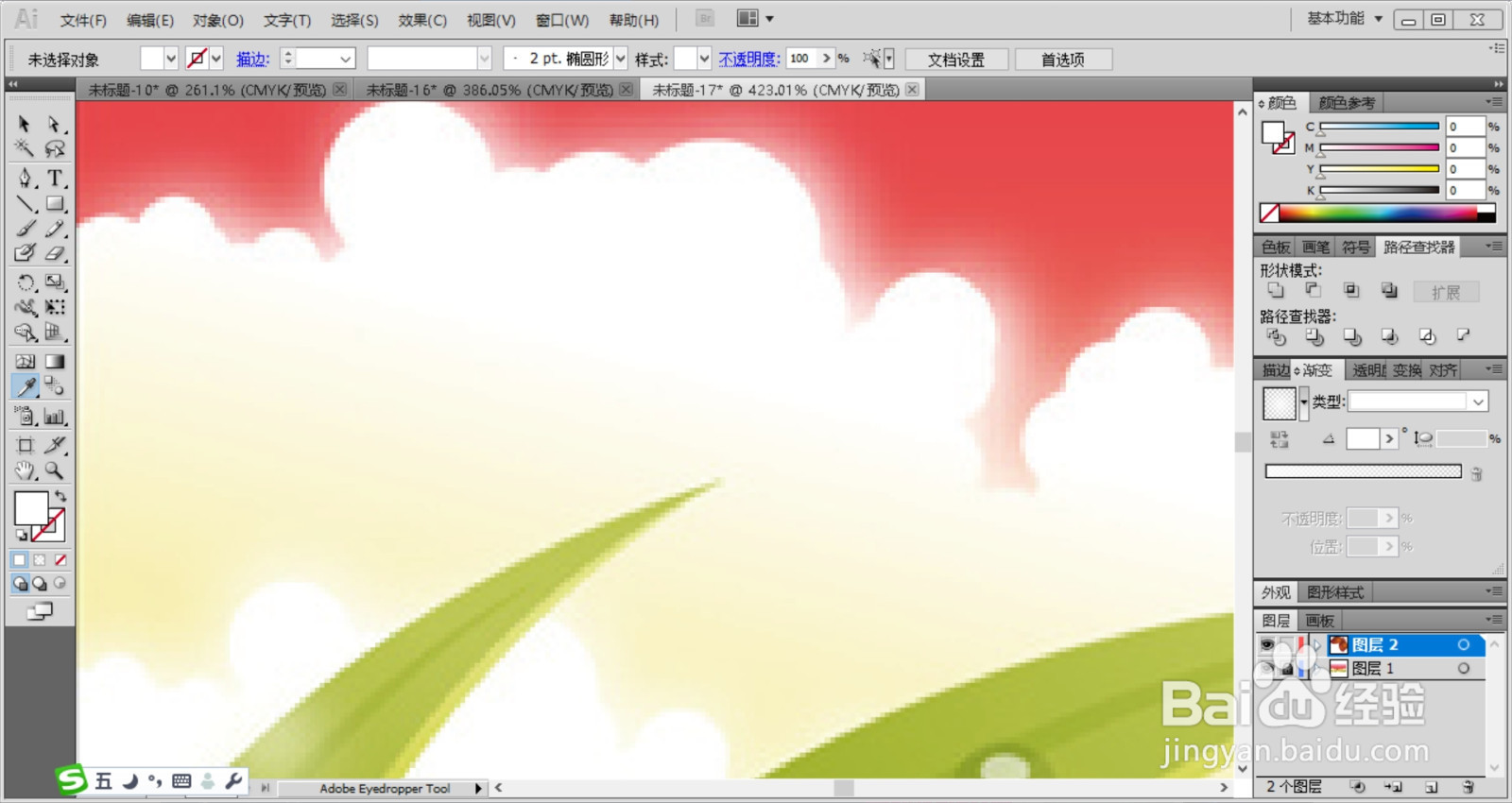This screenshot has width=1512, height=803.
Task: Click target circle of 图层 1
Action: tap(1463, 668)
